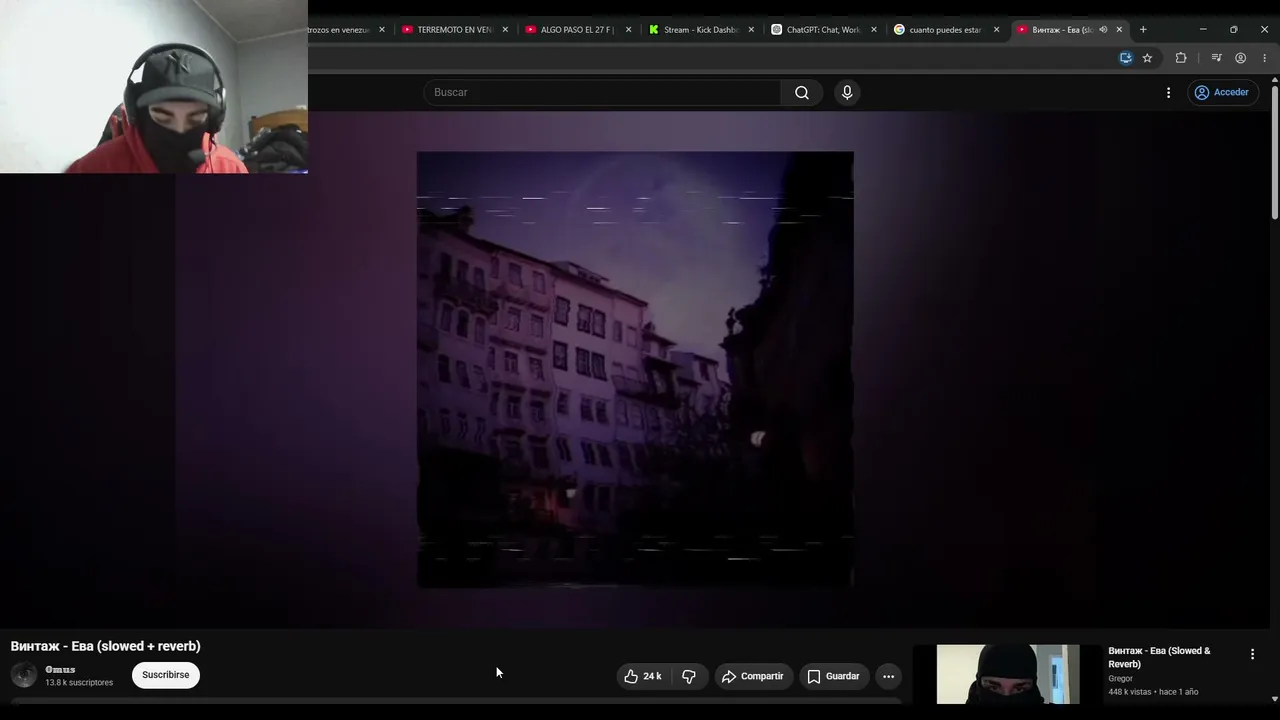Click the YouTube search magnifier button
1280x720 pixels.
pos(802,92)
